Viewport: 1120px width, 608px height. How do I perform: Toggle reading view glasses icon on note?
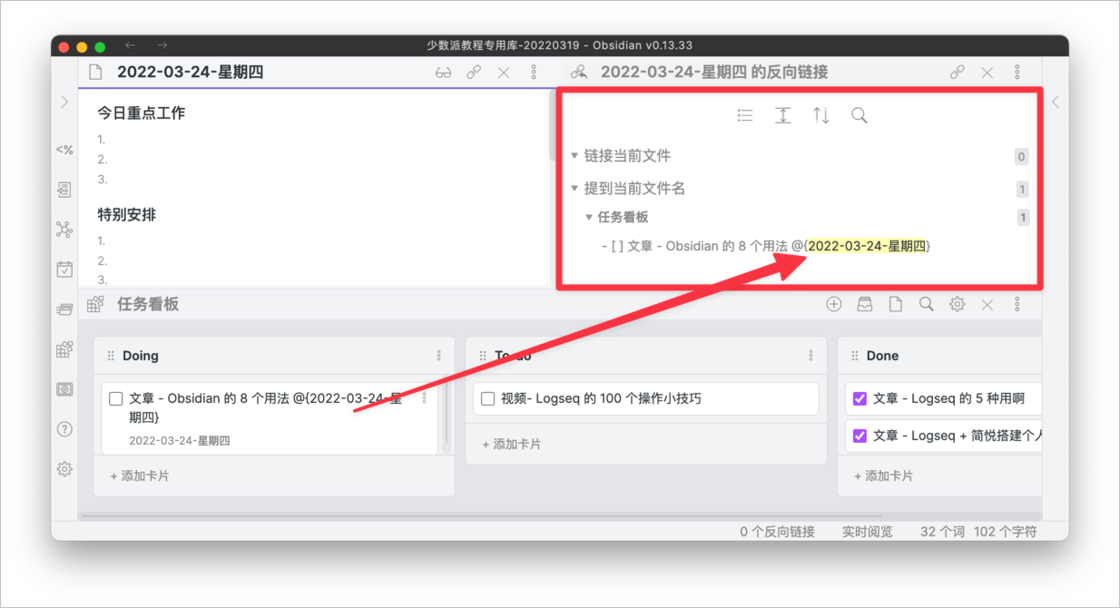coord(444,72)
